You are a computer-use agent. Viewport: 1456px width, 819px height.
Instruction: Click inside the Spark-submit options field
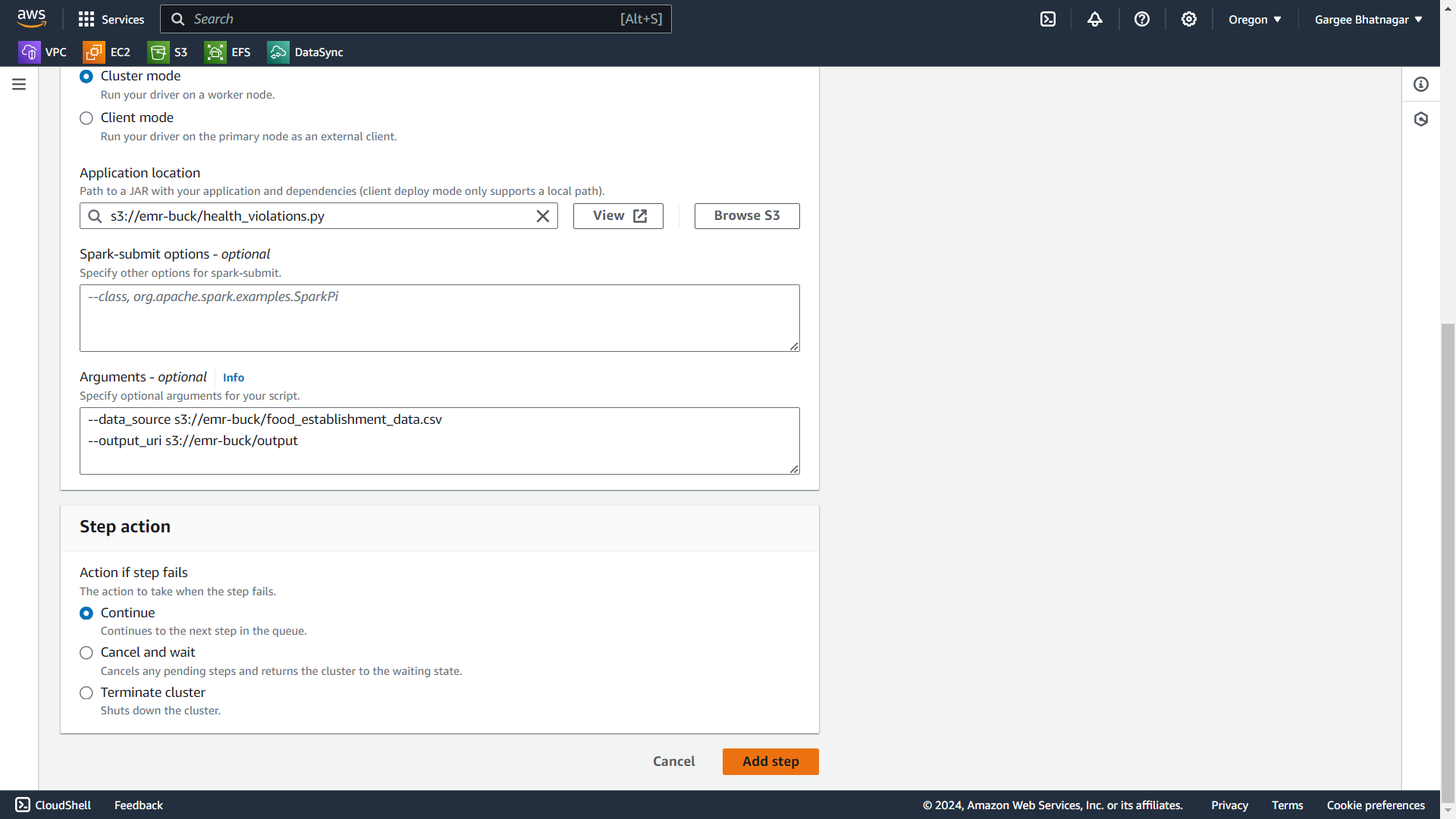pyautogui.click(x=439, y=318)
